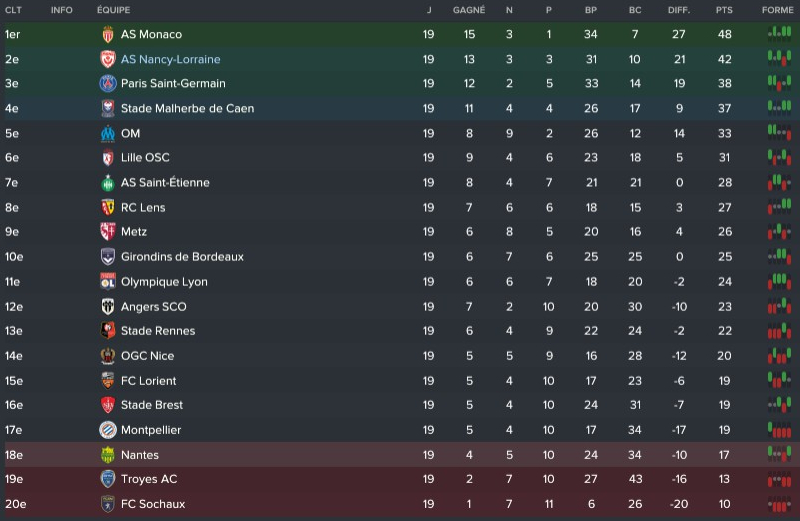
Task: Click the Montpellier club logo
Action: tap(108, 430)
